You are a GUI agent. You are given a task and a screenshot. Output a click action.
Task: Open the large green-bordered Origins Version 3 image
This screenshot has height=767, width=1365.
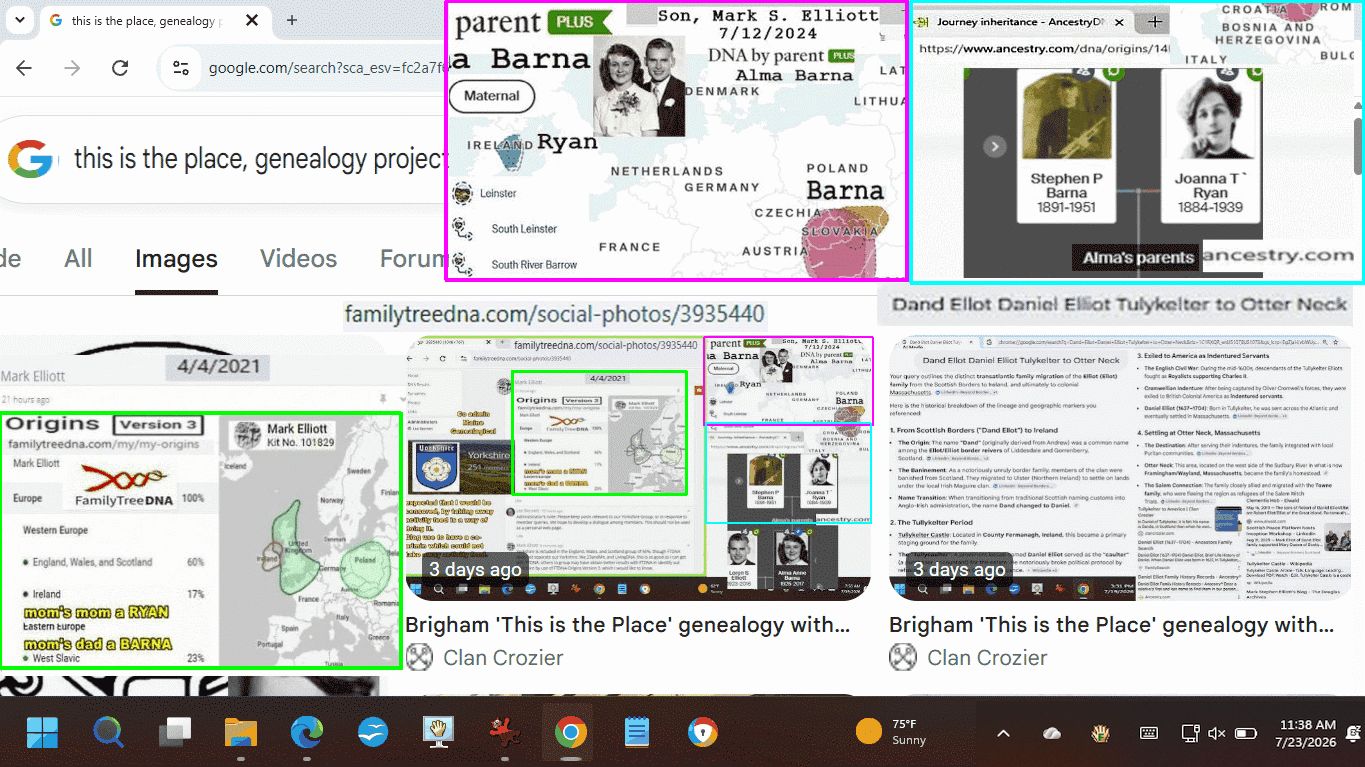pos(201,540)
